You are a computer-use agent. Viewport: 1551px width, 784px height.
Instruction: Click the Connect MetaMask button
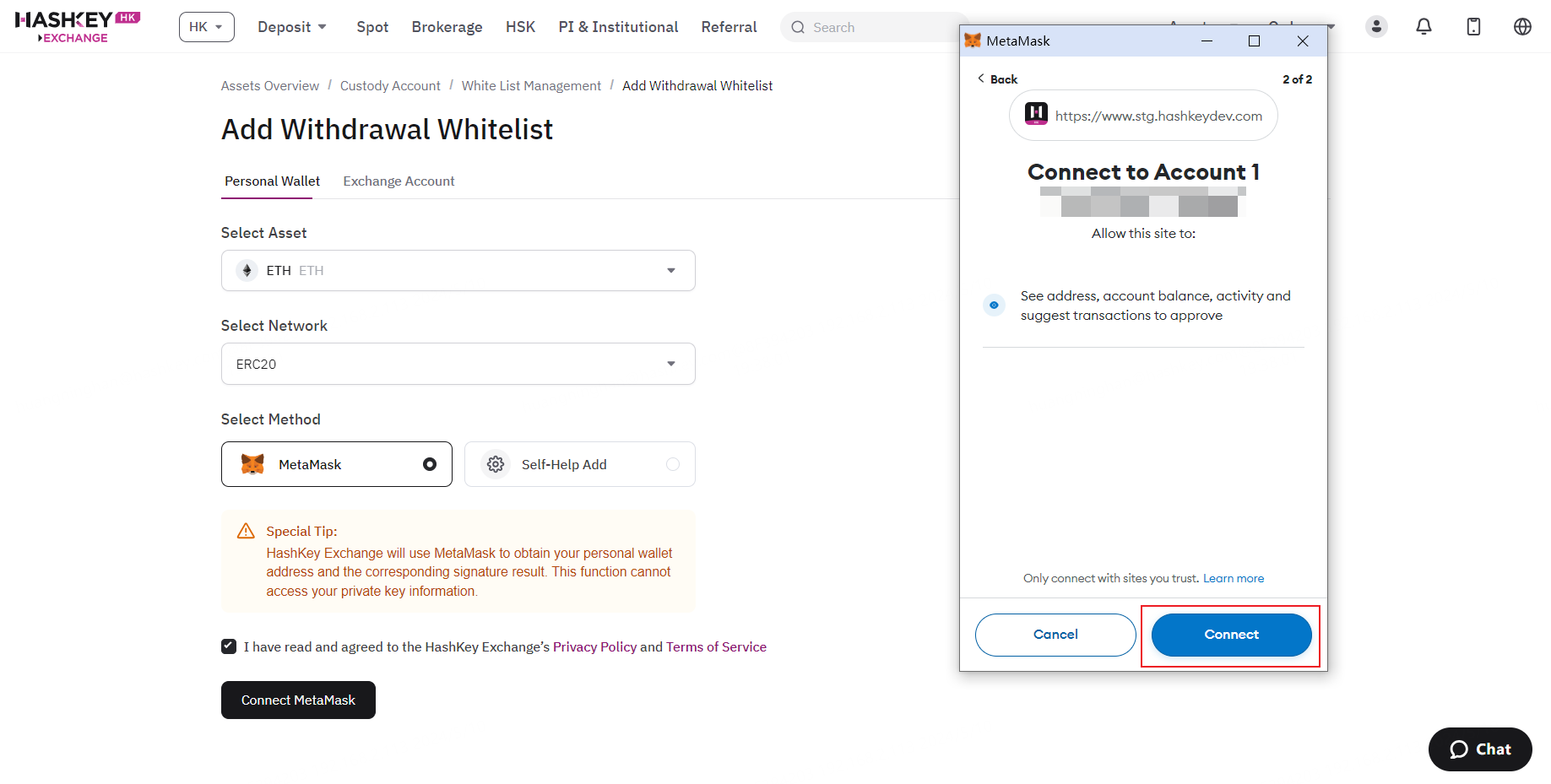point(298,700)
